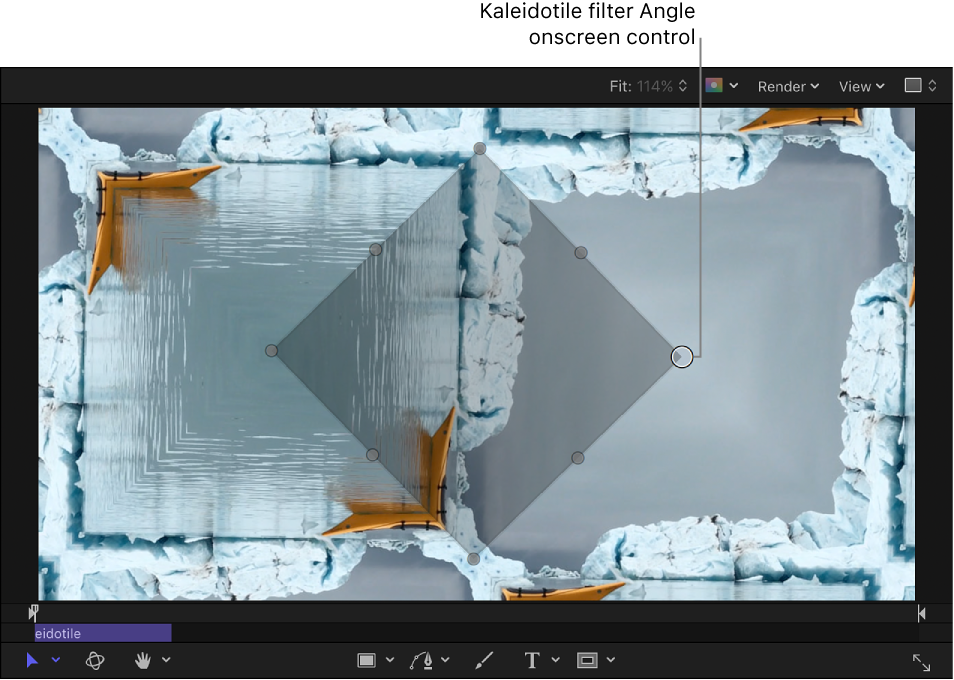Open the View menu
Image resolution: width=954 pixels, height=680 pixels.
coord(859,86)
